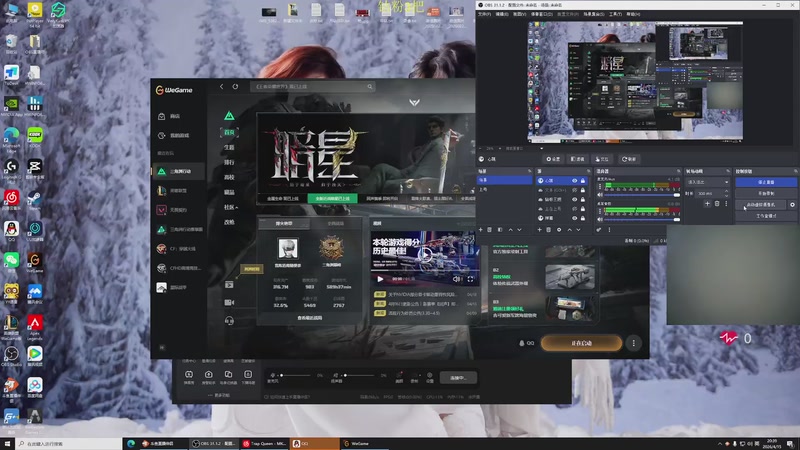
Task: Click the Start Recording button in OBS
Action: 766,193
